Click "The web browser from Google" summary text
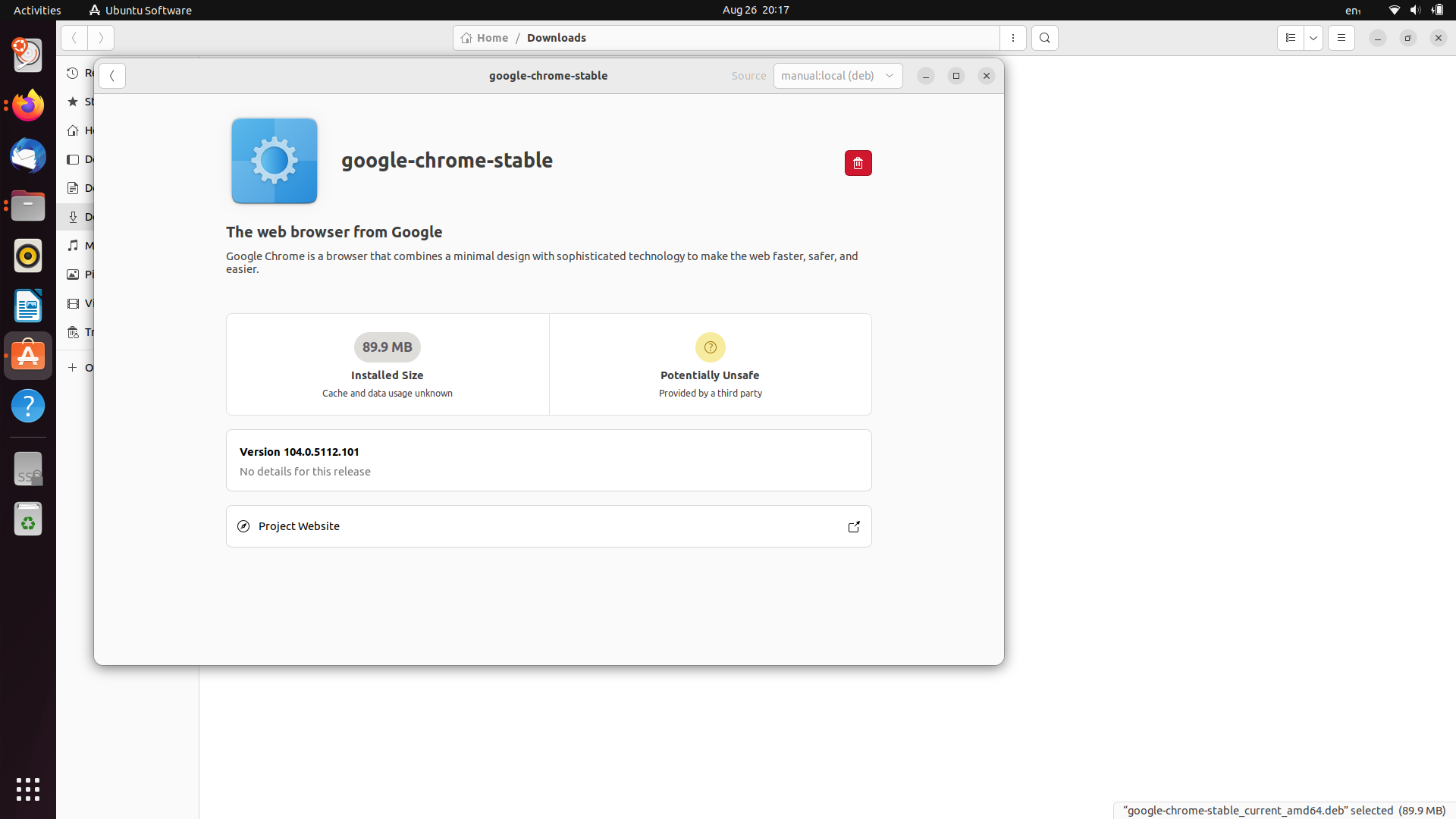1456x819 pixels. (x=334, y=232)
